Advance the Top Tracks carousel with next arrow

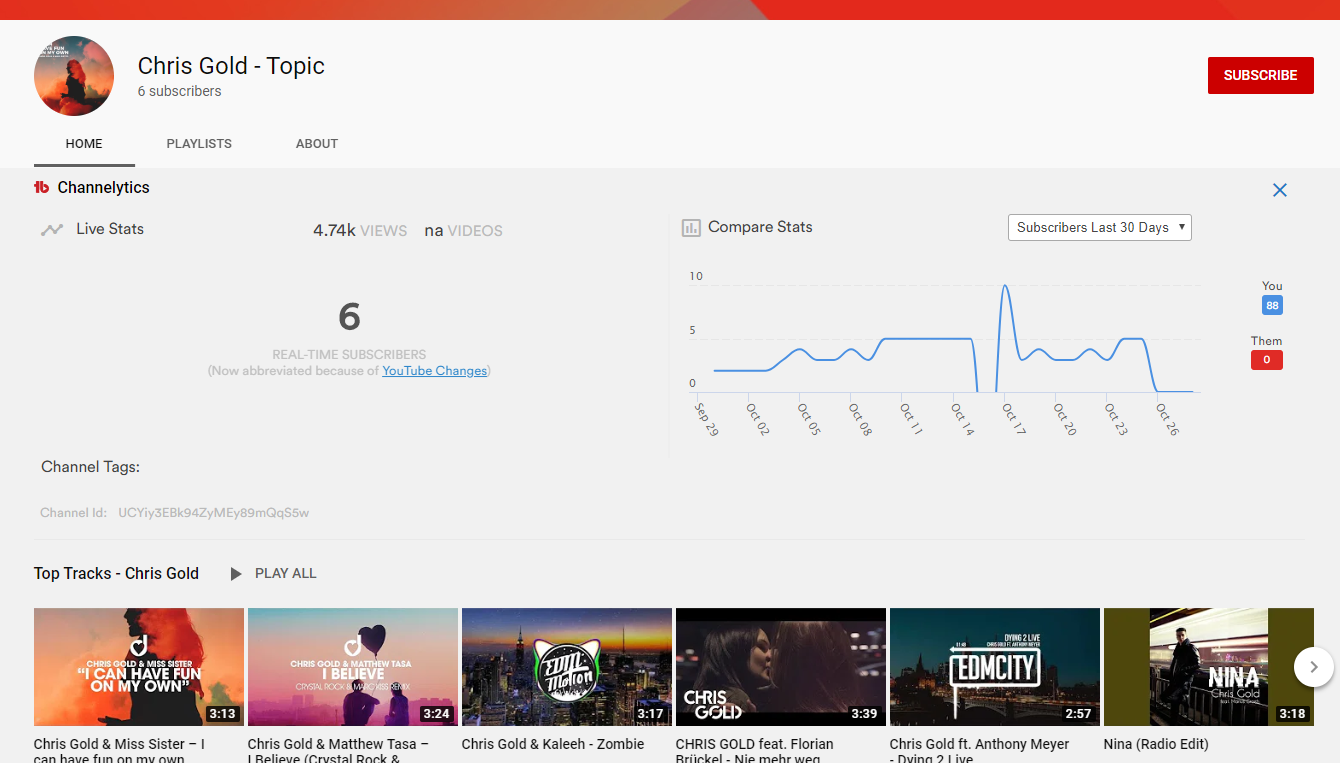pos(1314,667)
